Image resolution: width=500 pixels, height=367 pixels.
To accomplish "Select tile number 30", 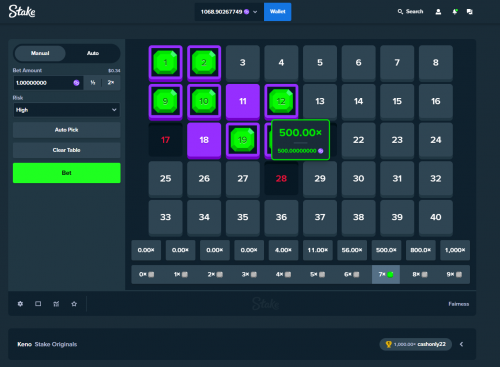I will [x=358, y=178].
